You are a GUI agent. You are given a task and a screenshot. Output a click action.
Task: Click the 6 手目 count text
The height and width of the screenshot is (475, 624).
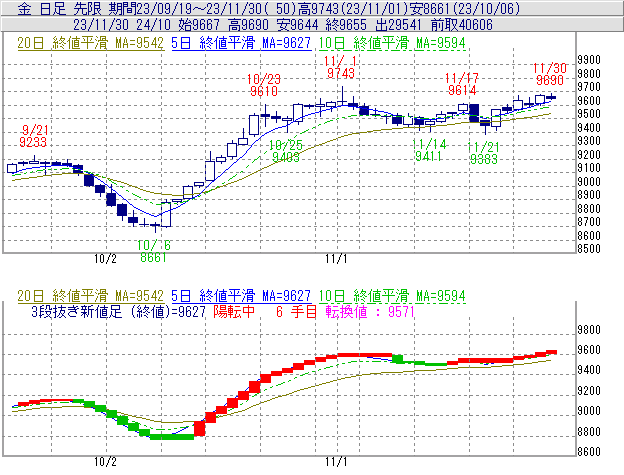coord(296,311)
